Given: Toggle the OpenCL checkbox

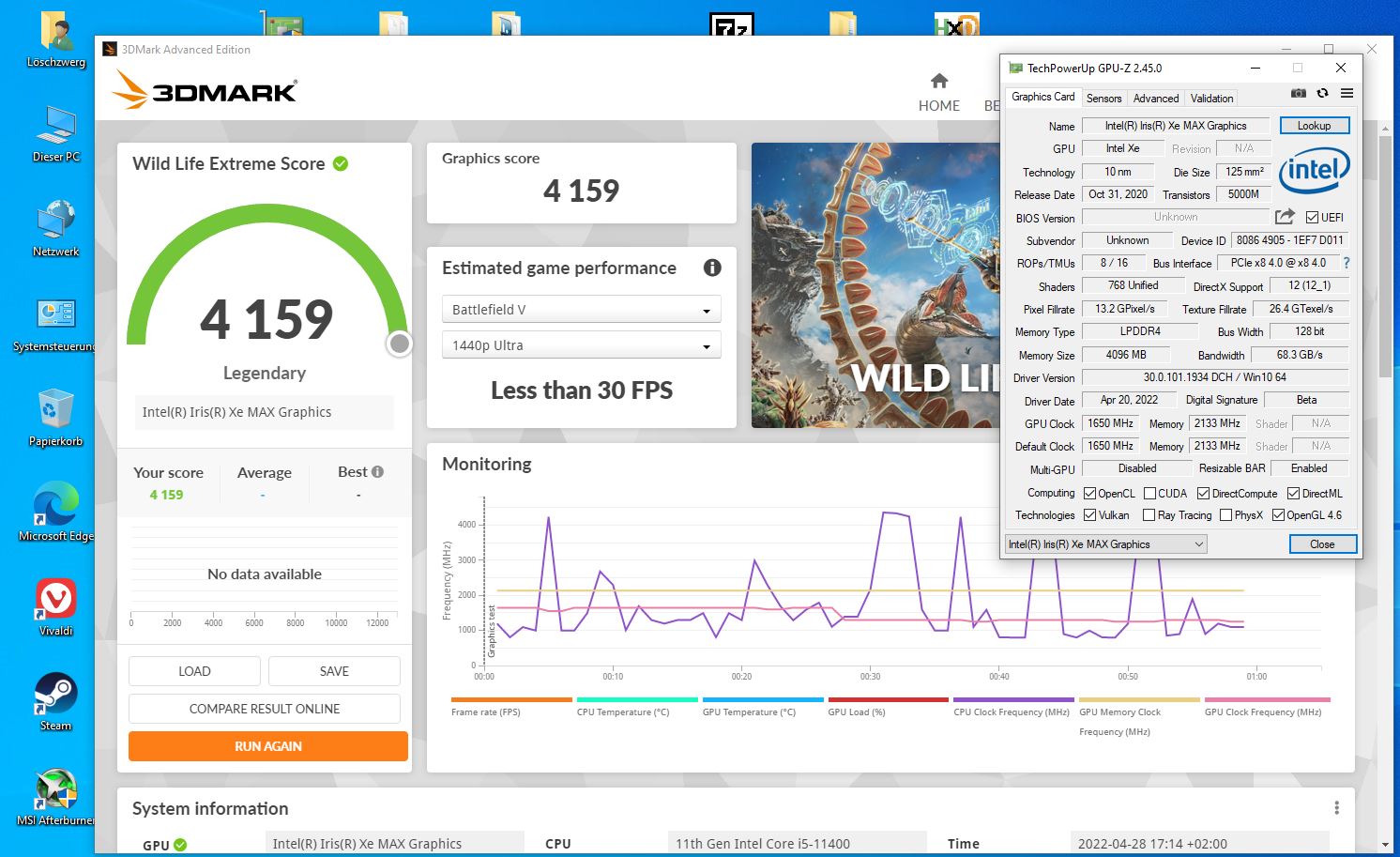Looking at the screenshot, I should coord(1089,493).
